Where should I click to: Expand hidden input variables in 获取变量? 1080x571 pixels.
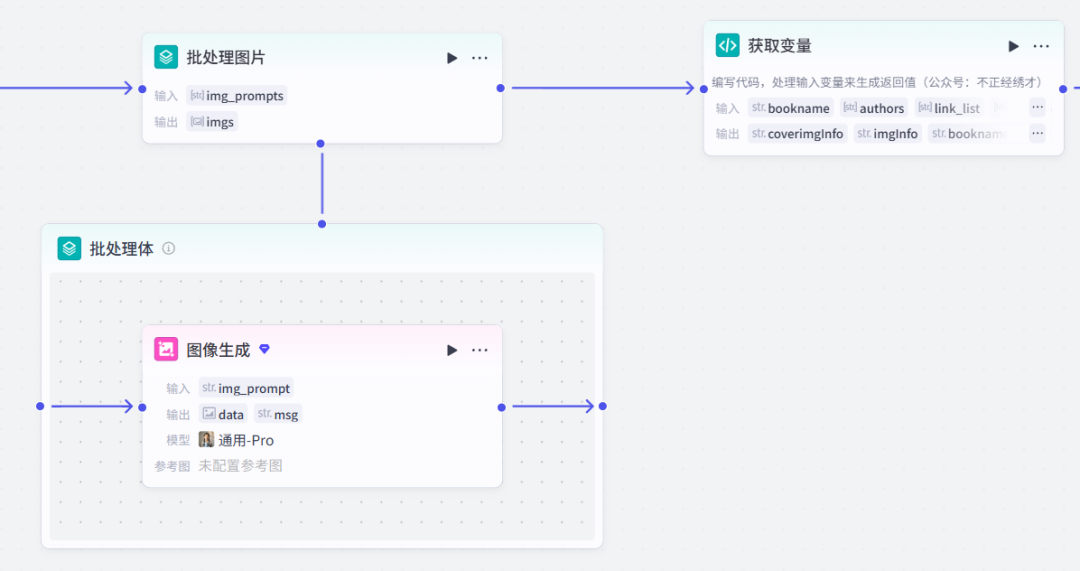click(x=1037, y=108)
